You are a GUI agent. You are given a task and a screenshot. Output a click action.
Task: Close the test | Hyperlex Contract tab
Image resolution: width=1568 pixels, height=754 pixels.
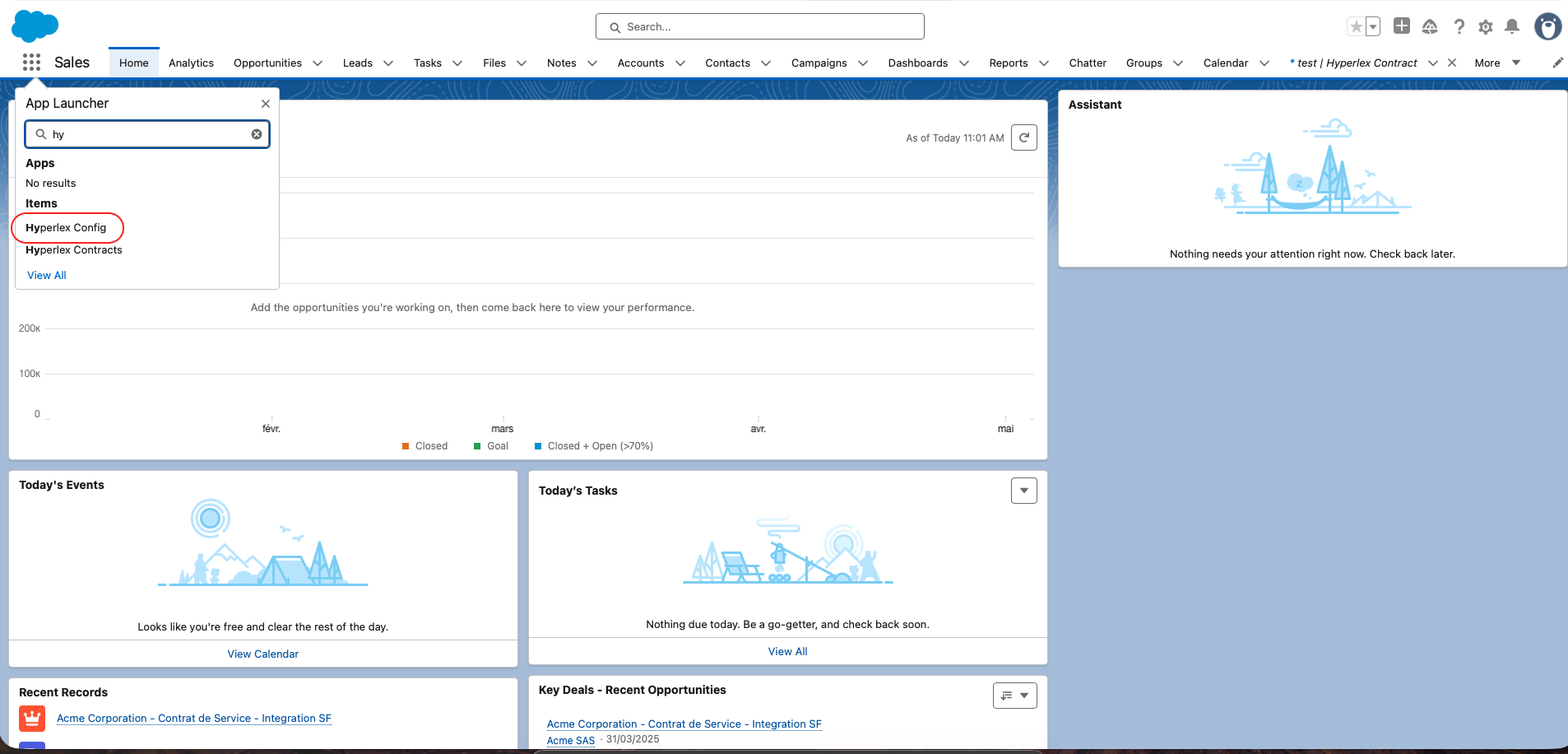coord(1452,63)
